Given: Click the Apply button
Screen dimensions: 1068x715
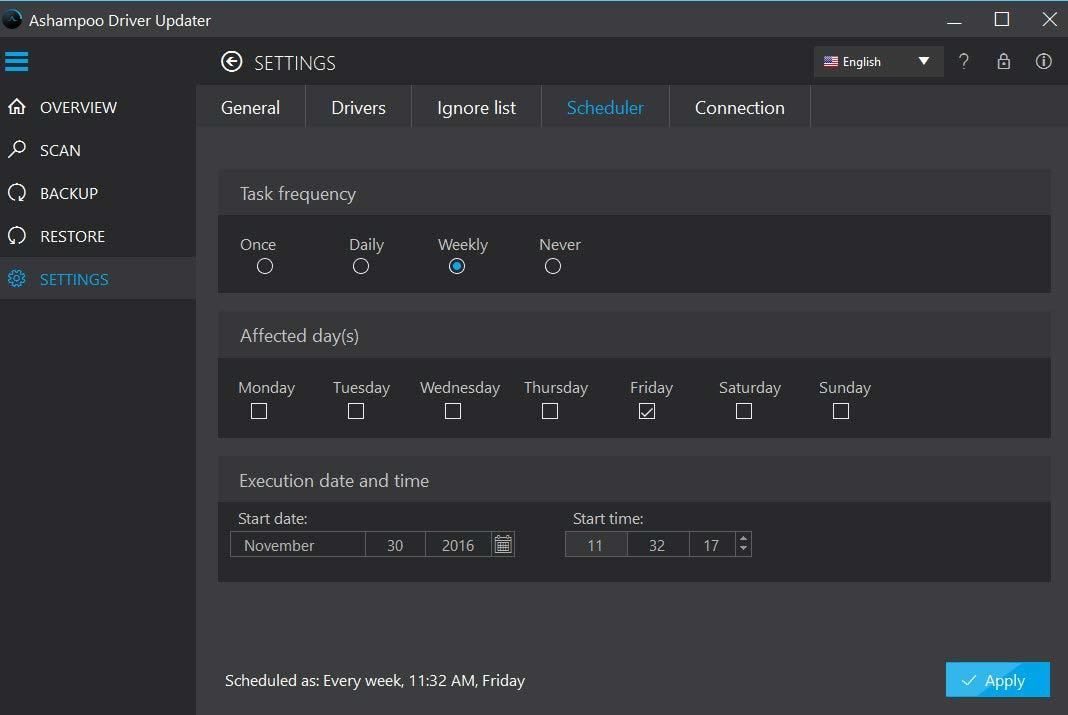Looking at the screenshot, I should 997,680.
